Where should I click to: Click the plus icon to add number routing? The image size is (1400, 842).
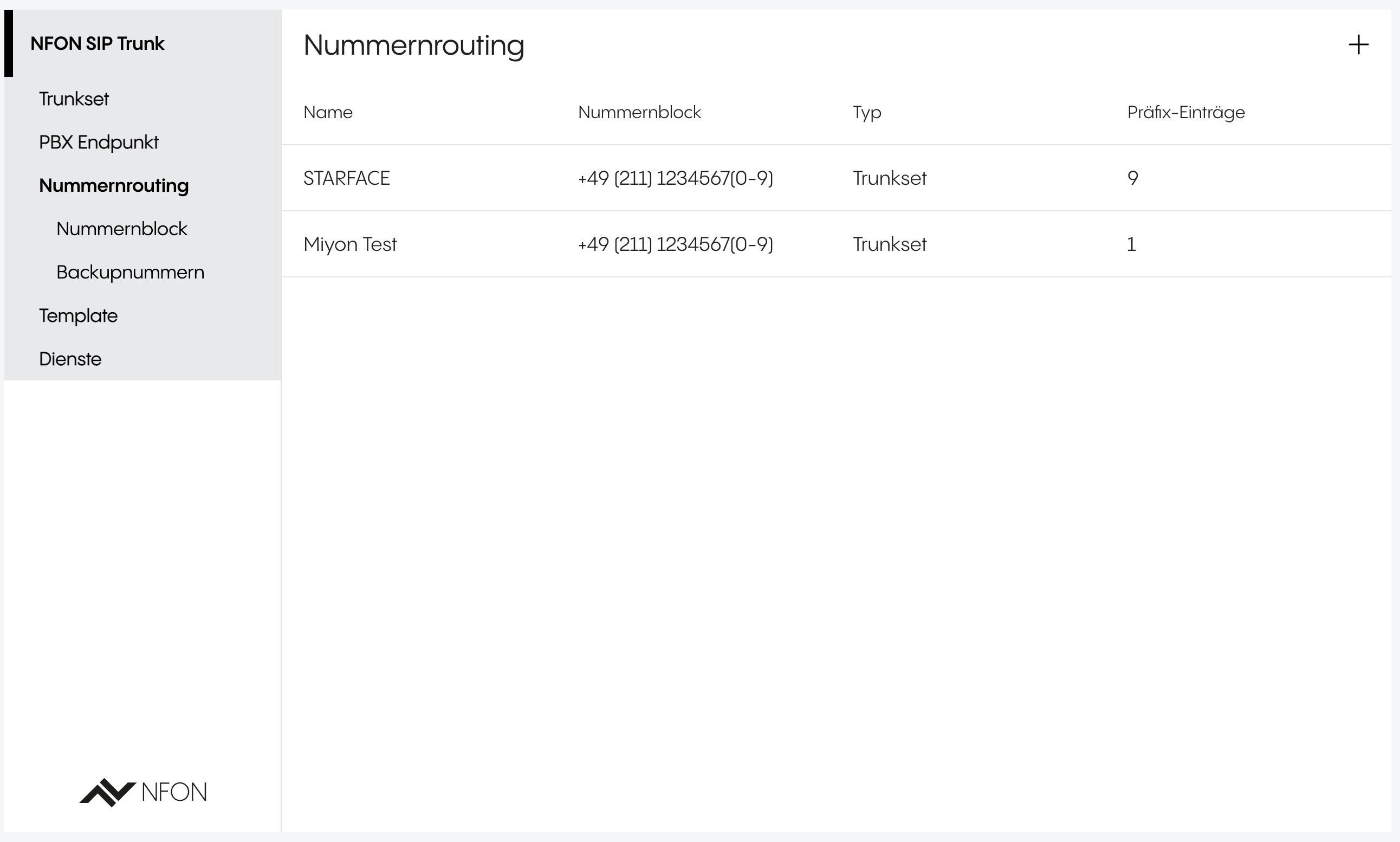(x=1358, y=44)
